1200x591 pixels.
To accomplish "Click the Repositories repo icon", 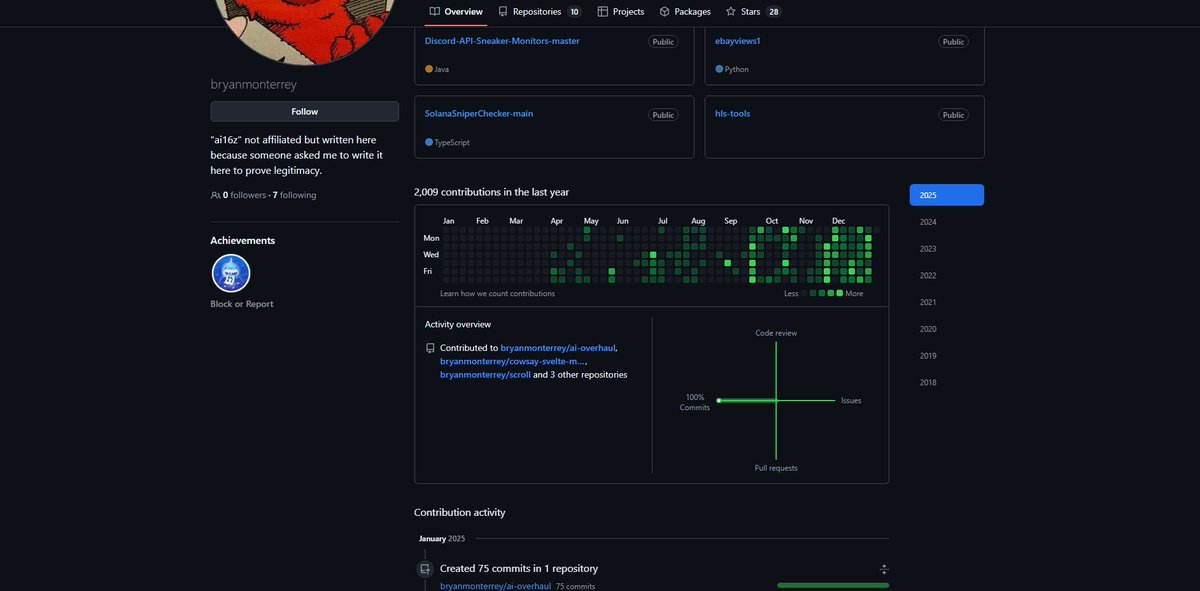I will click(503, 12).
